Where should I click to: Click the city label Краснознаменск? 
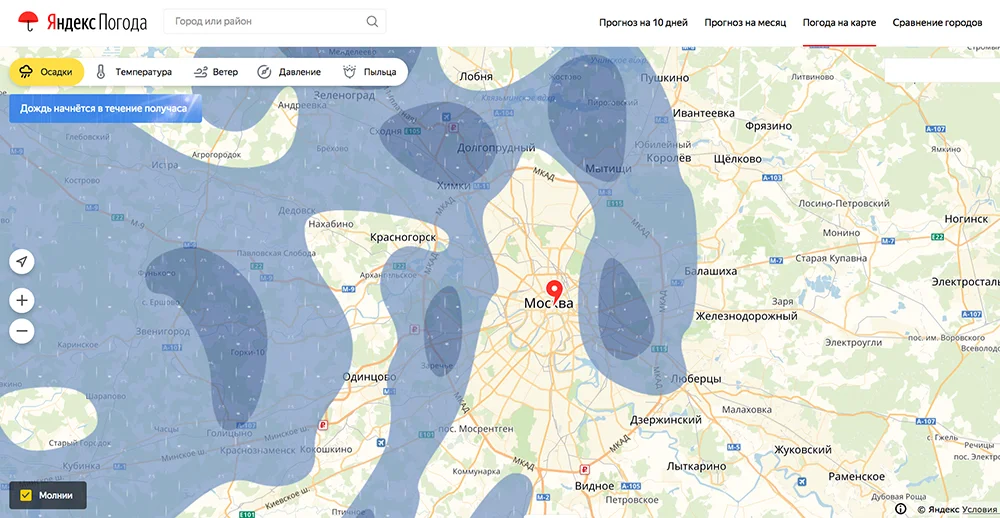tap(258, 450)
